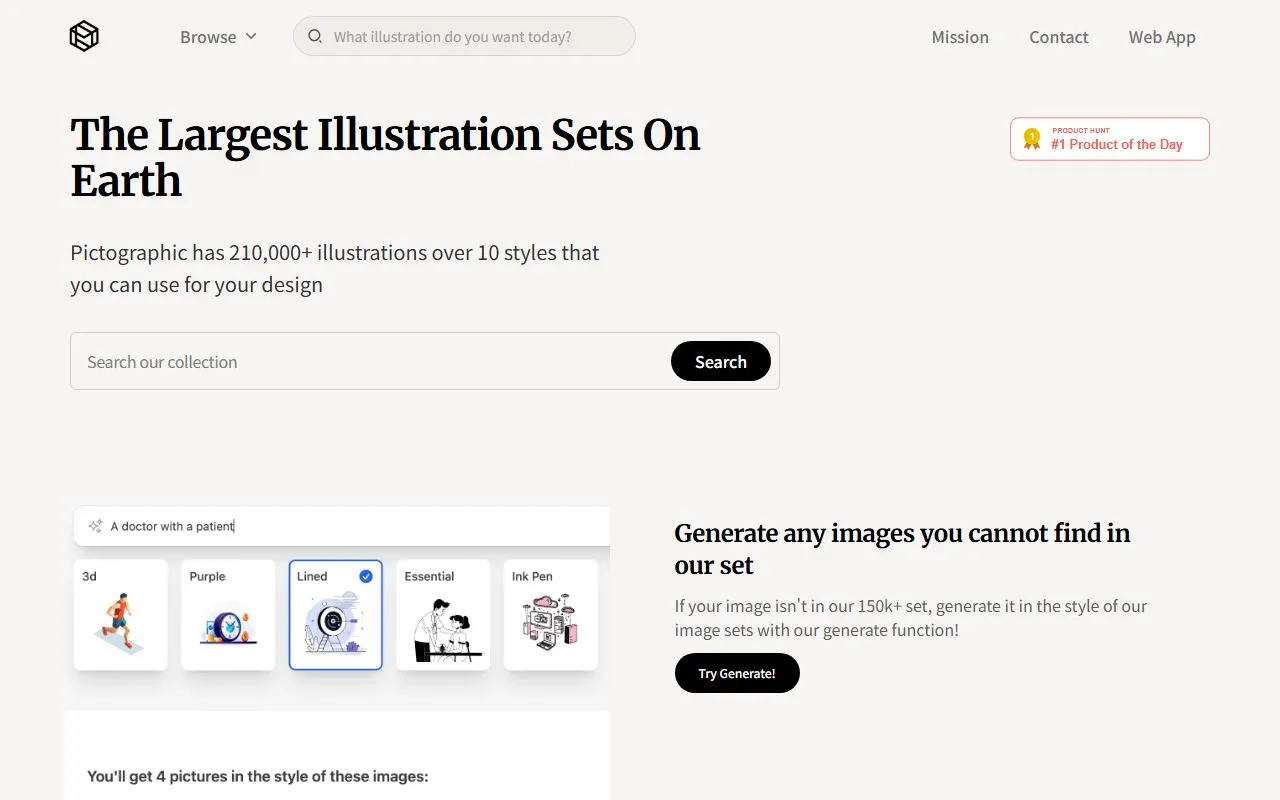Click the Product Hunt medal badge icon
The image size is (1280, 800).
tap(1032, 139)
